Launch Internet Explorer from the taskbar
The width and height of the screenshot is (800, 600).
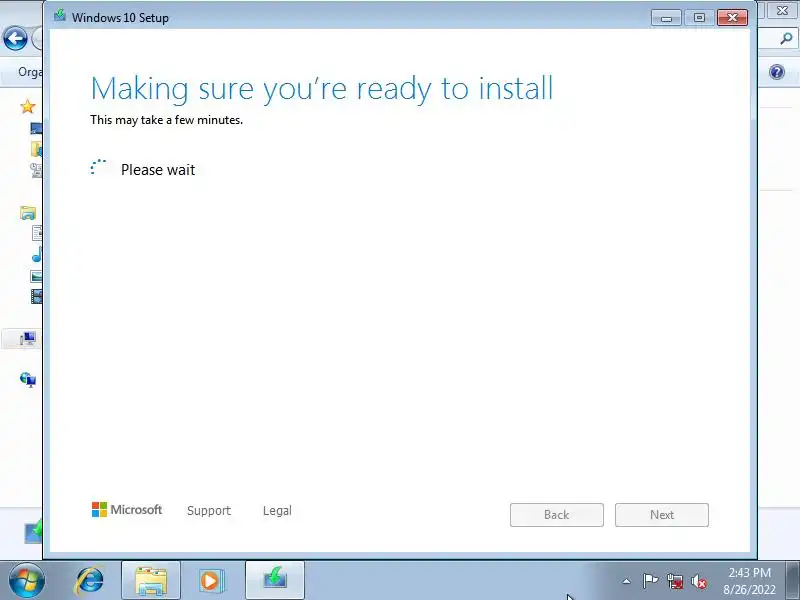(89, 581)
